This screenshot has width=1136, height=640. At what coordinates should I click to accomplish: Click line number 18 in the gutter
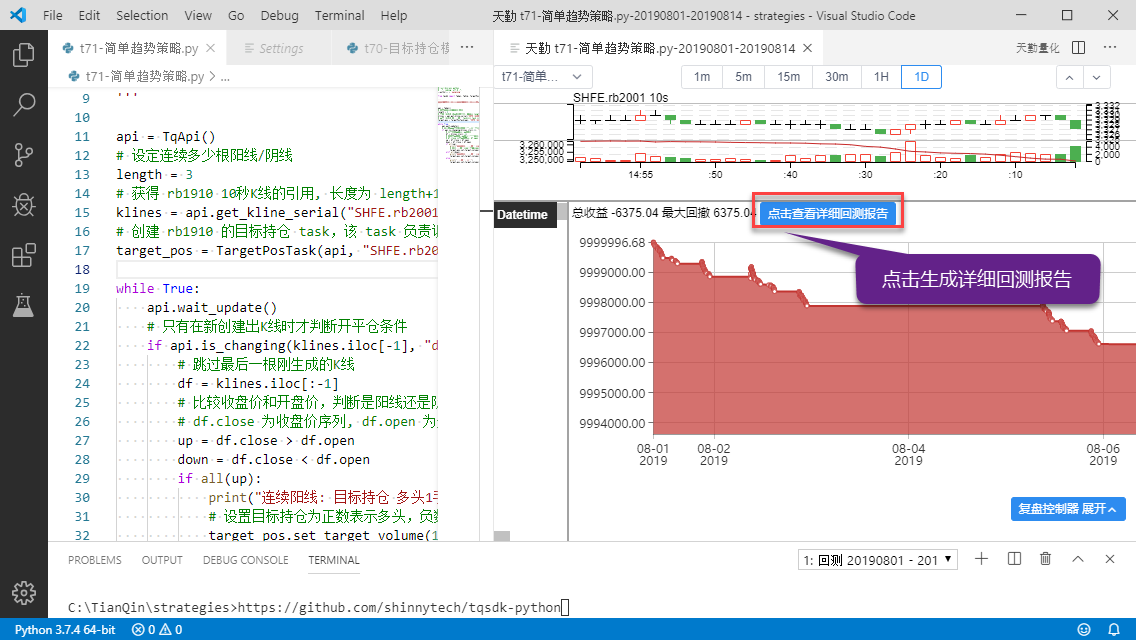pyautogui.click(x=82, y=269)
